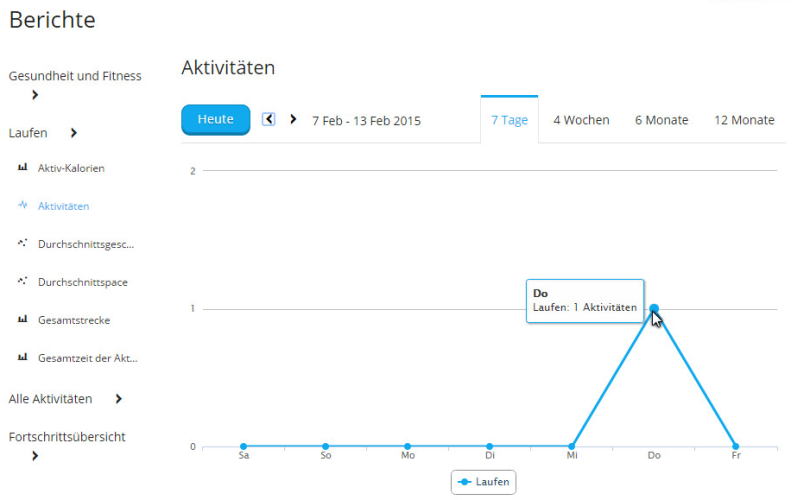Switch to the 4 Wochen tab
Image resolution: width=810 pixels, height=500 pixels.
[581, 120]
